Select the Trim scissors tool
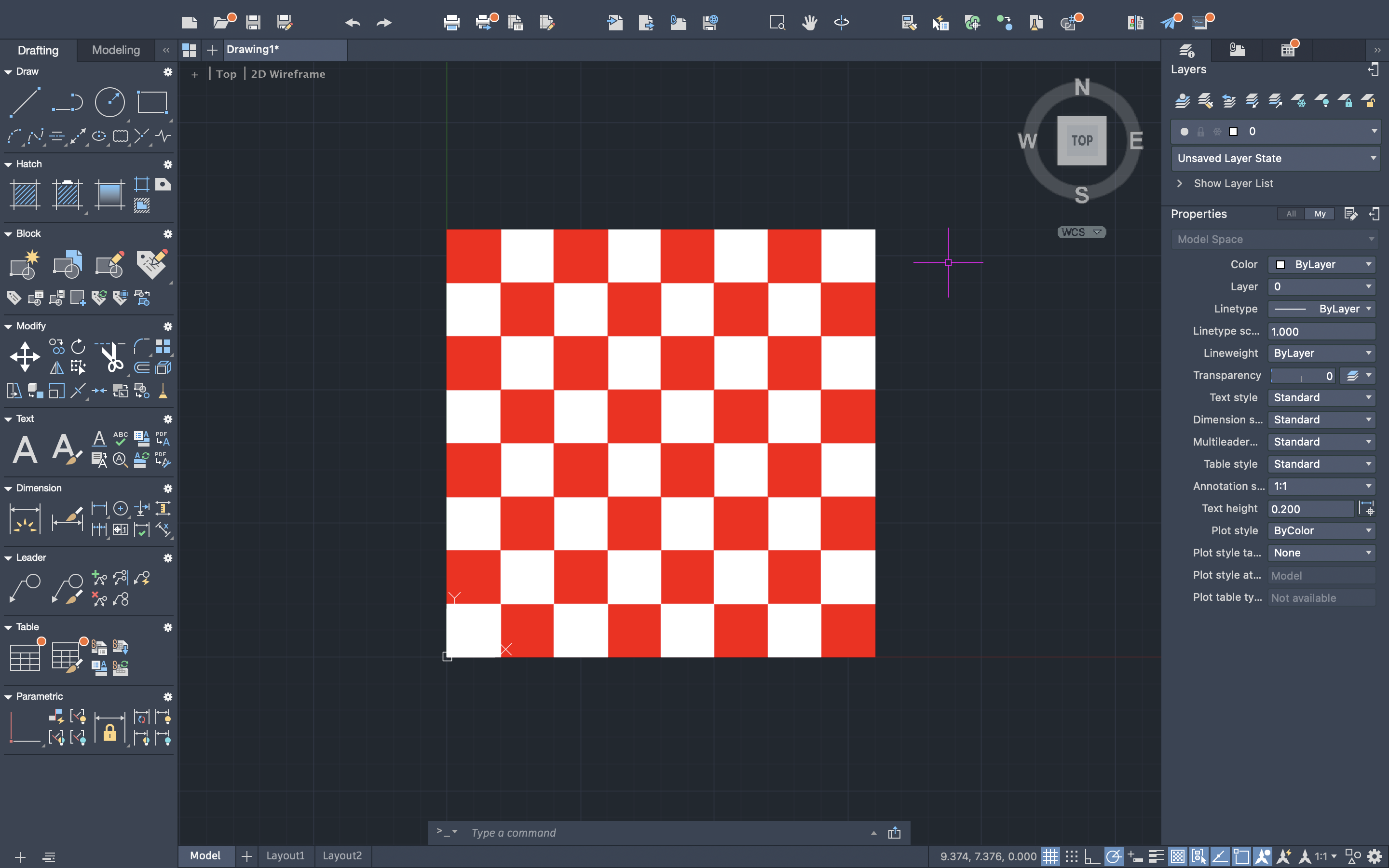1389x868 pixels. (111, 356)
